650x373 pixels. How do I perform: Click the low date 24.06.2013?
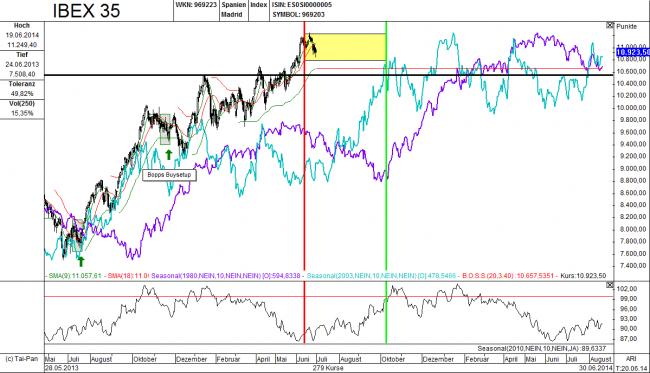[x=22, y=64]
